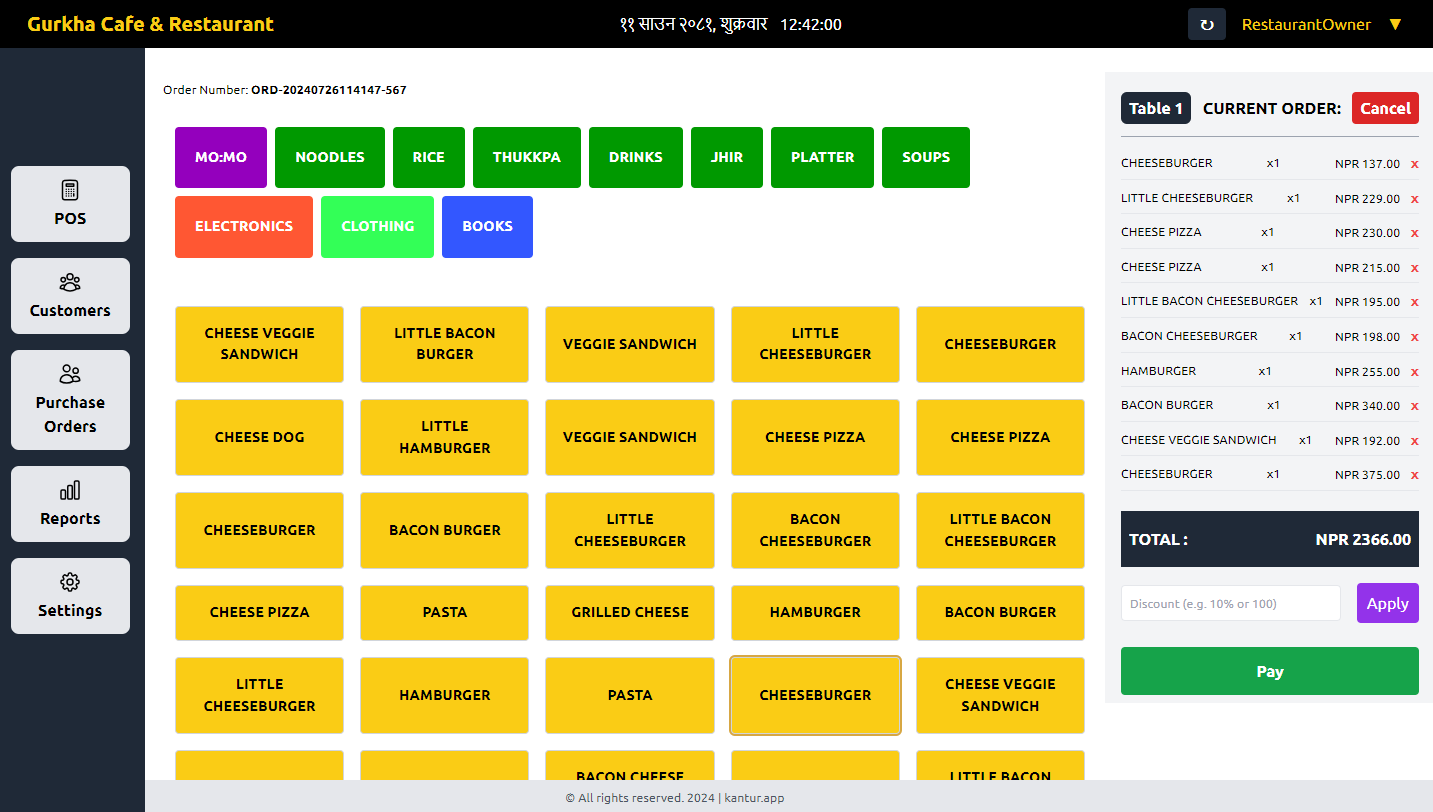Select the RestaurantOwner username
The height and width of the screenshot is (812, 1433).
(1306, 24)
